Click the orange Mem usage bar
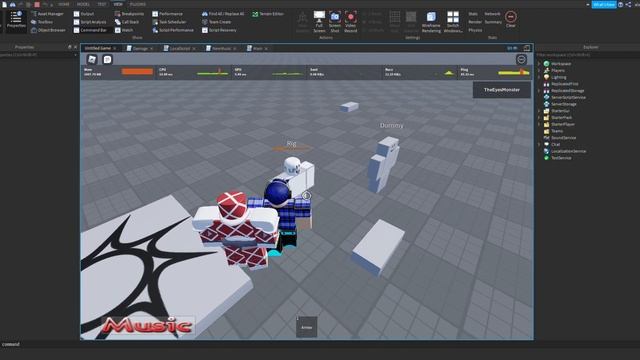This screenshot has height=360, width=640. click(138, 72)
